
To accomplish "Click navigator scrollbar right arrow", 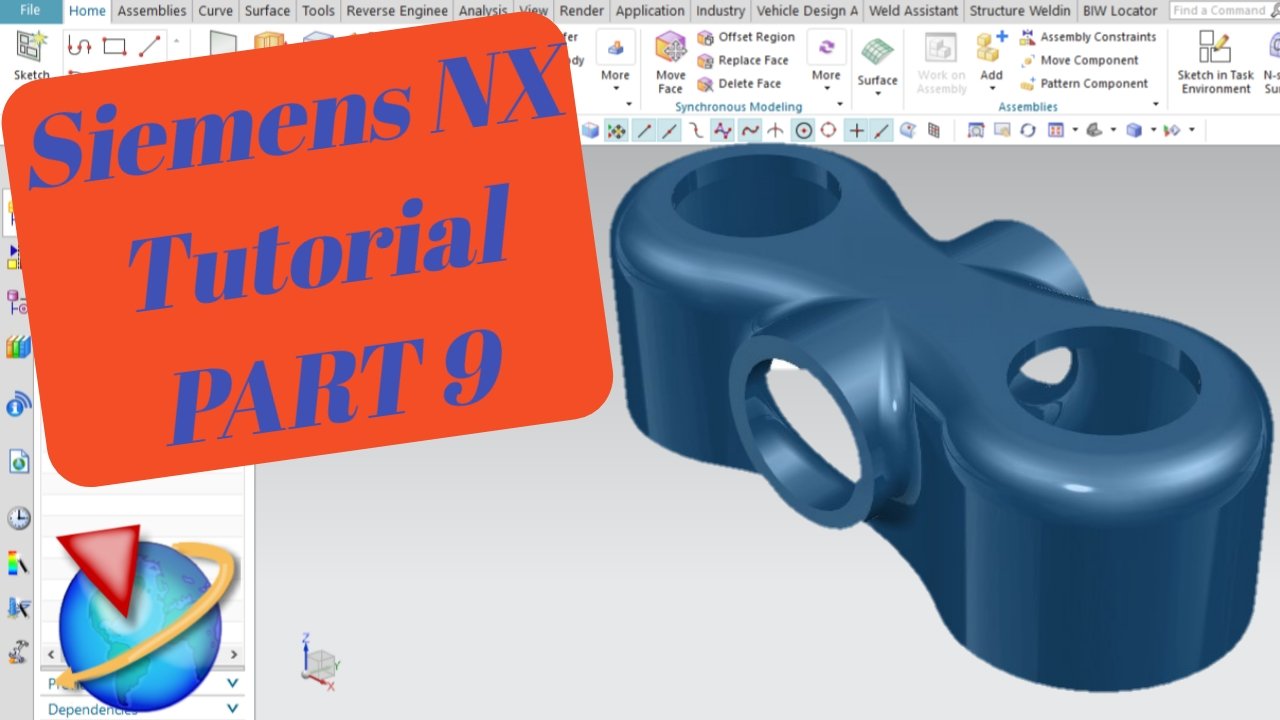I will coord(234,655).
